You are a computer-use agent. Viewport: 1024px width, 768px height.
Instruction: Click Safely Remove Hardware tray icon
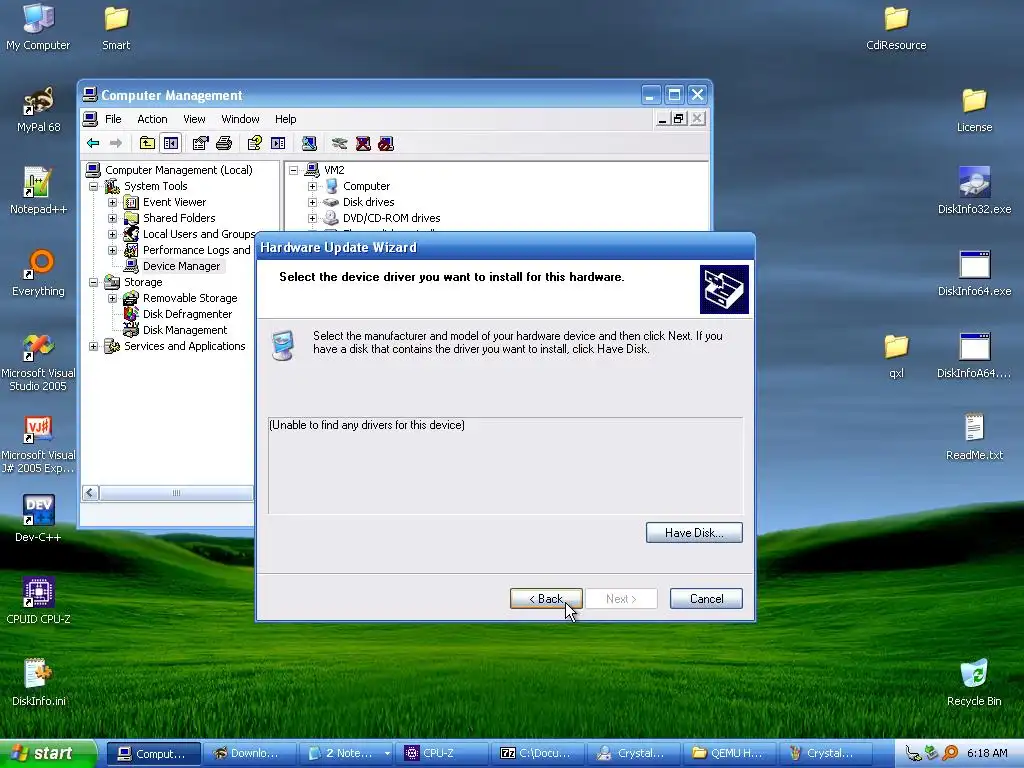(931, 753)
